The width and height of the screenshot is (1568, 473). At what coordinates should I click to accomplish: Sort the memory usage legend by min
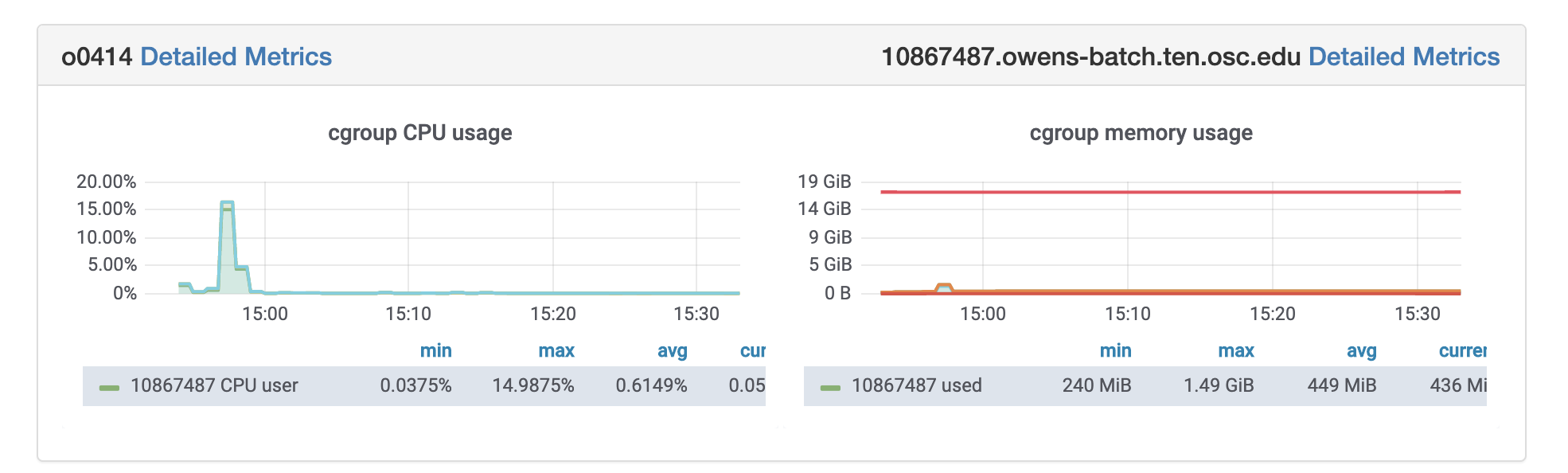point(1115,350)
